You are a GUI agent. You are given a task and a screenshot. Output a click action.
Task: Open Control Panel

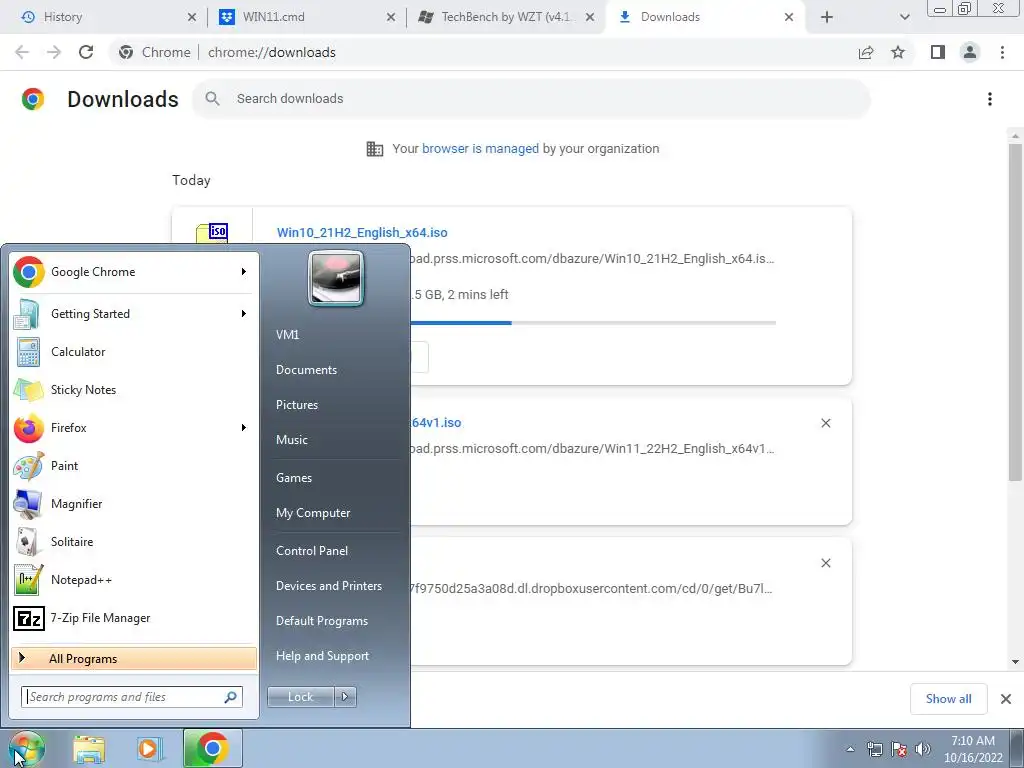(x=312, y=551)
